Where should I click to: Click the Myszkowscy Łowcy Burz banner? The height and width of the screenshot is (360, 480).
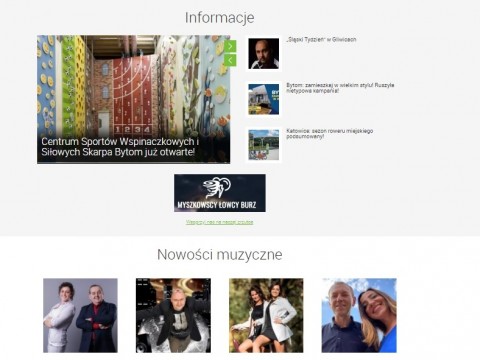coord(220,193)
